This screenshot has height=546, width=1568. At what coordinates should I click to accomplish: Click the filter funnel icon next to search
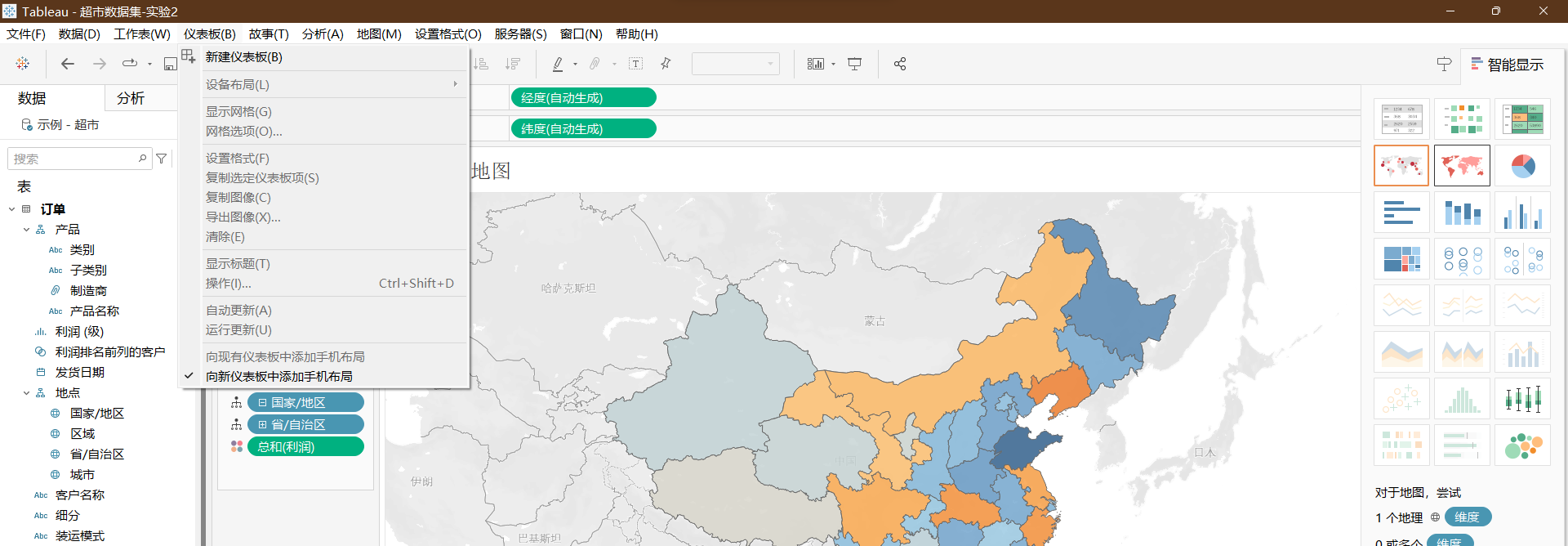(x=162, y=159)
